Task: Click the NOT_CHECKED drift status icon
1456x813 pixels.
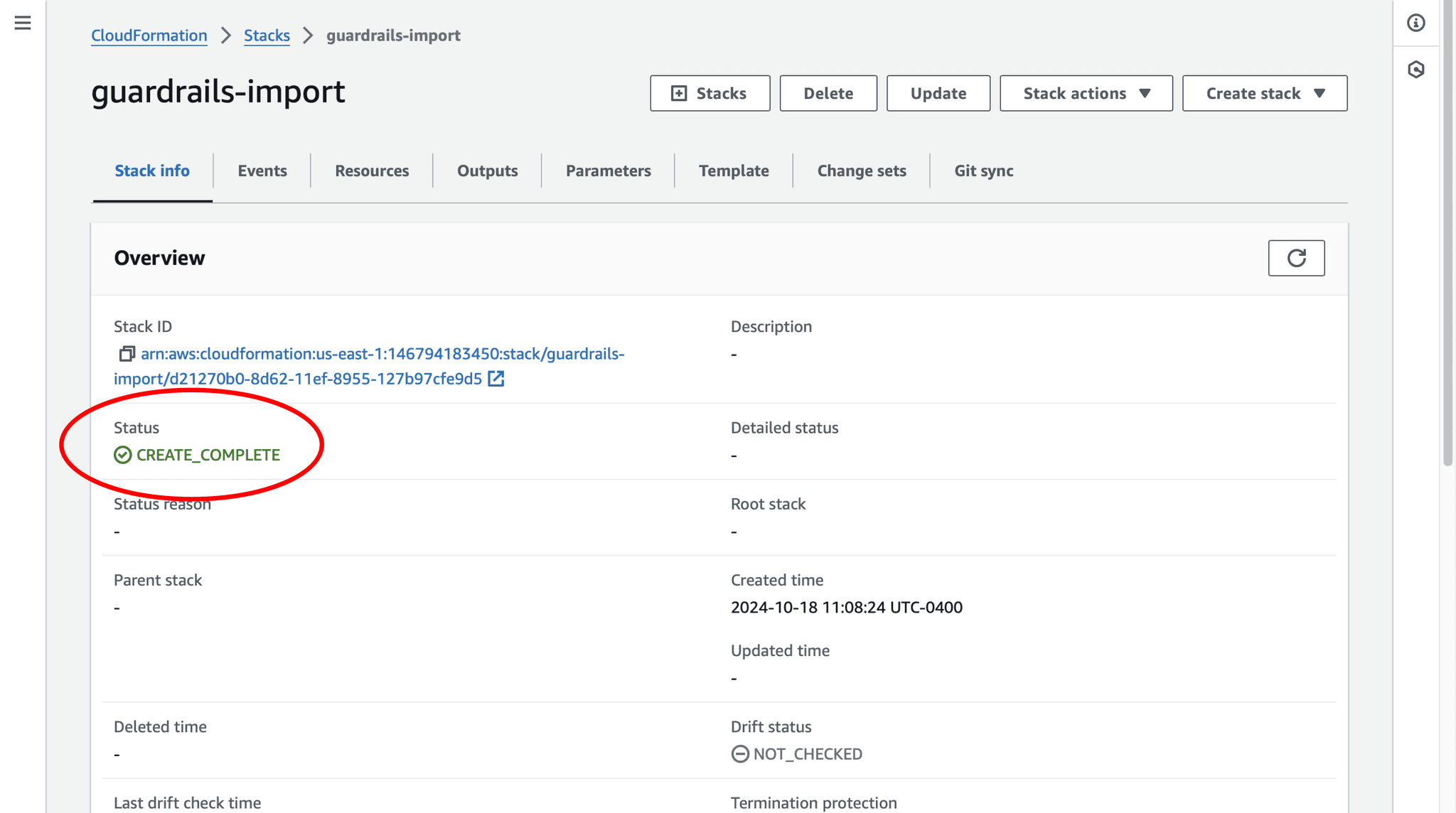Action: [740, 754]
